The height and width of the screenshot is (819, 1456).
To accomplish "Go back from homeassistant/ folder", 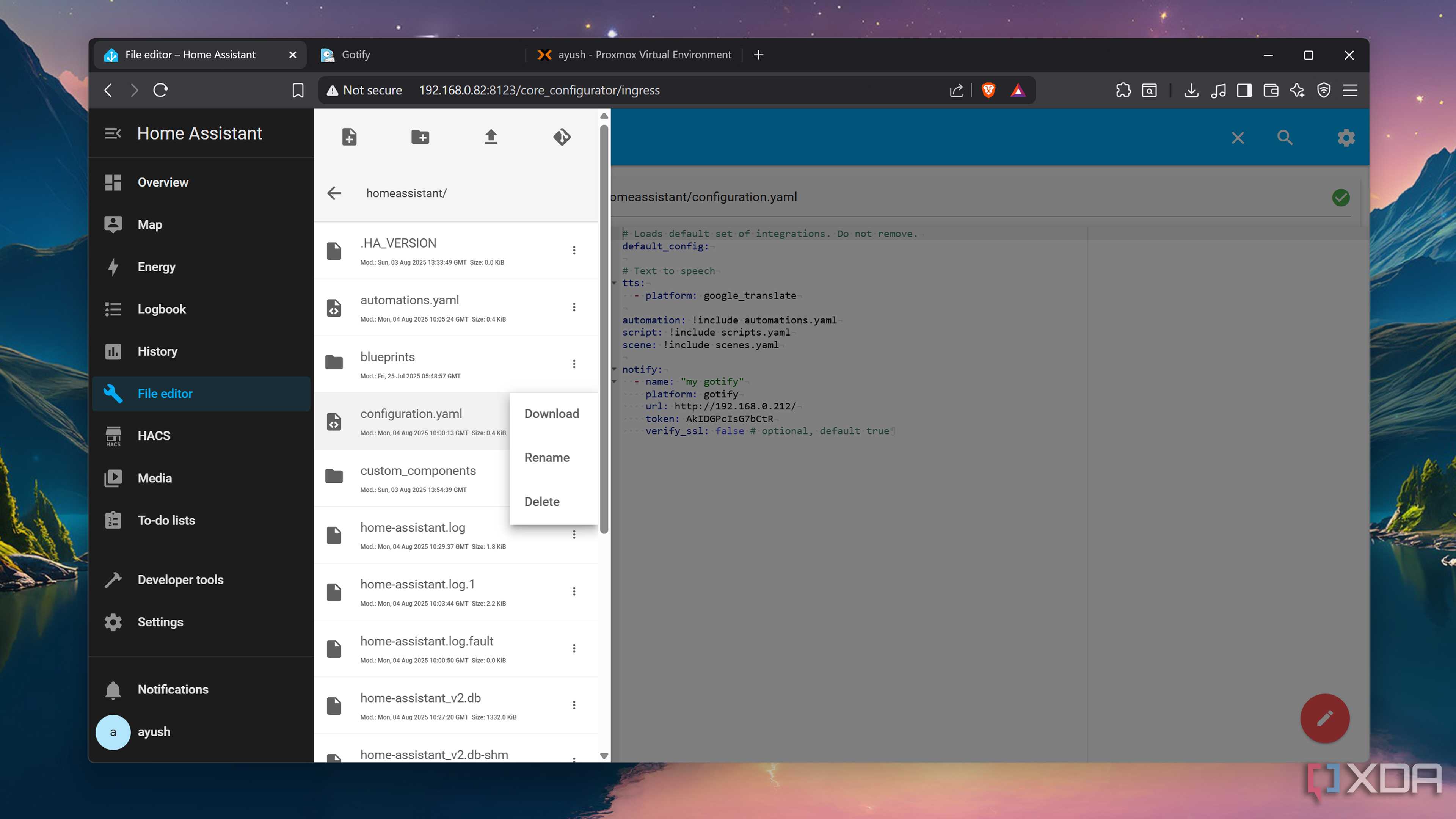I will click(x=334, y=193).
